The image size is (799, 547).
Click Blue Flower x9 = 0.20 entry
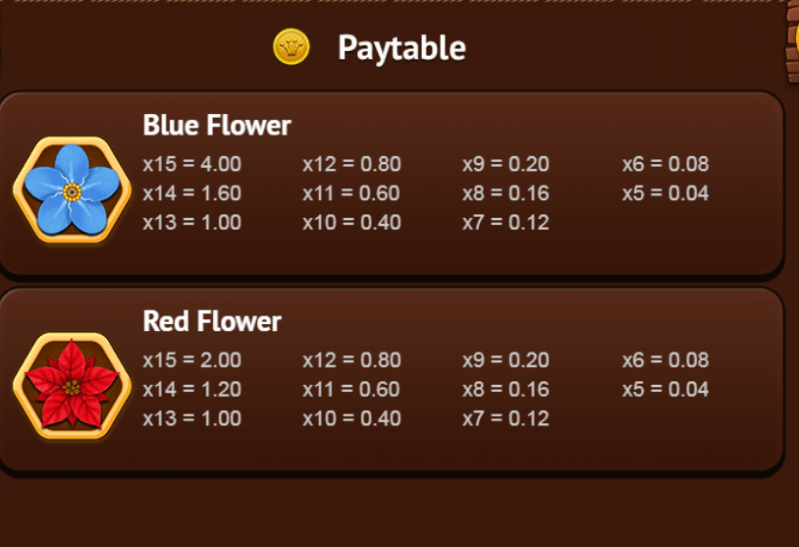(x=505, y=164)
